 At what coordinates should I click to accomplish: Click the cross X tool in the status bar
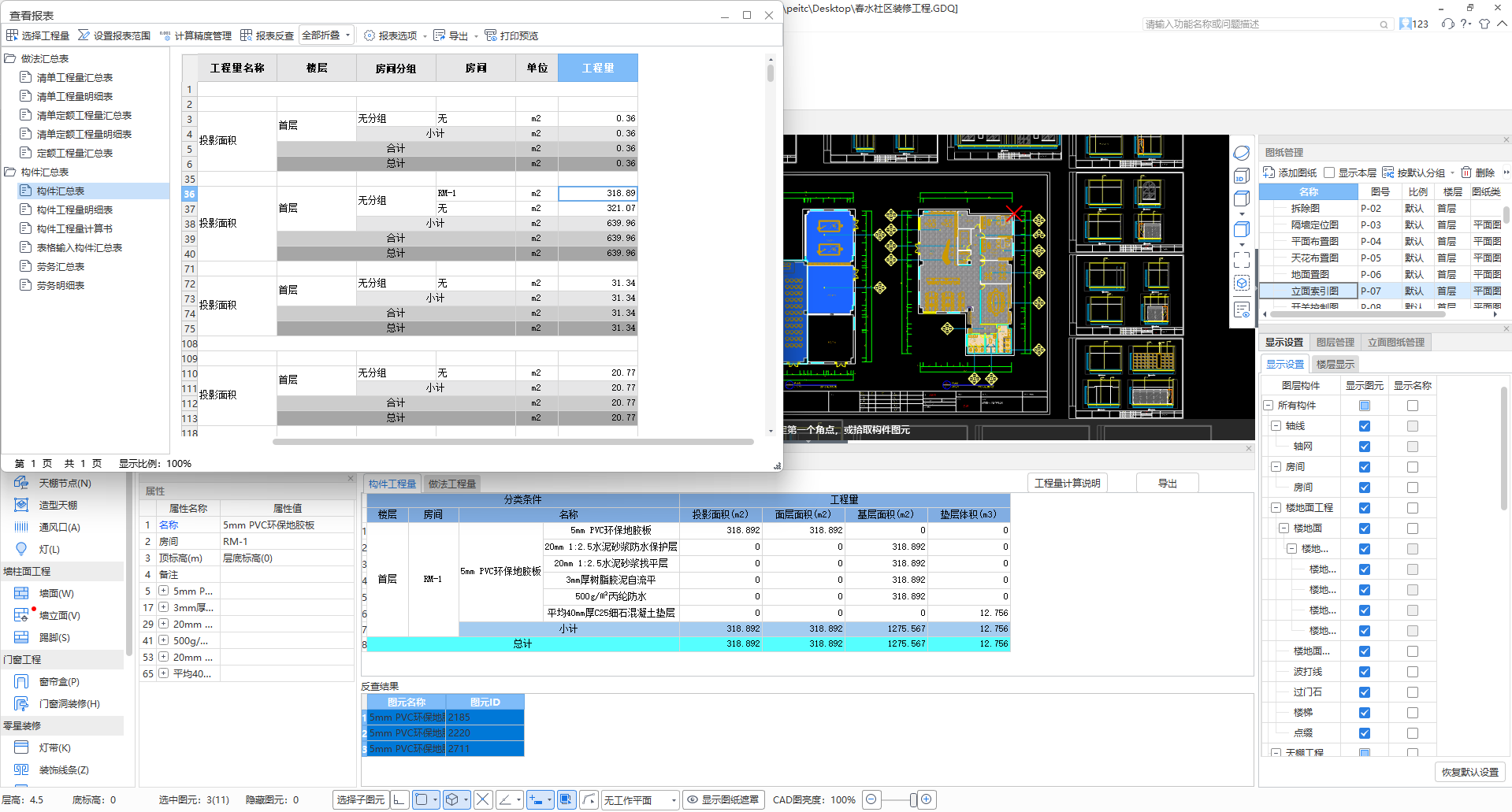(483, 799)
